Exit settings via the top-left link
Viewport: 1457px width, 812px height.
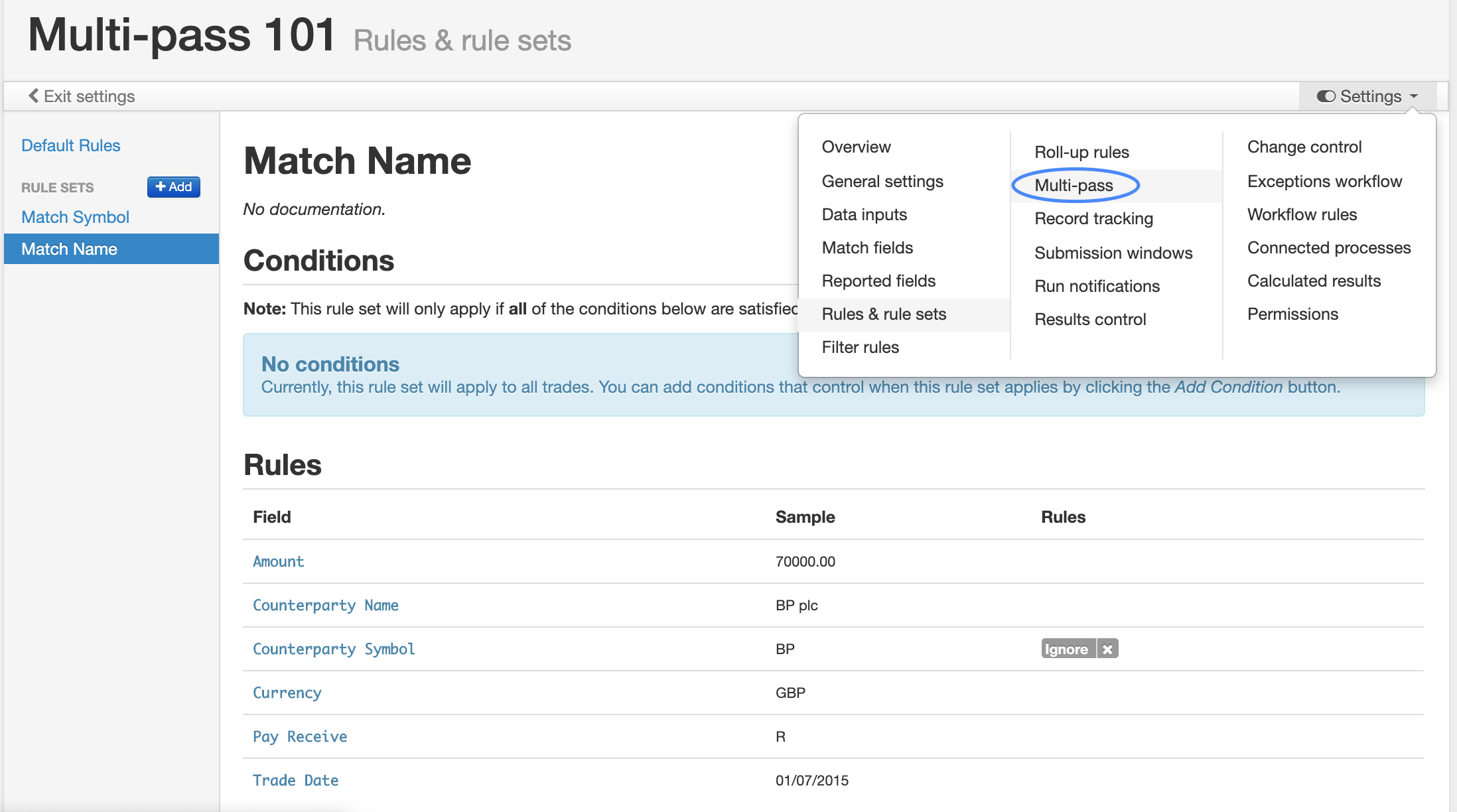coord(82,96)
